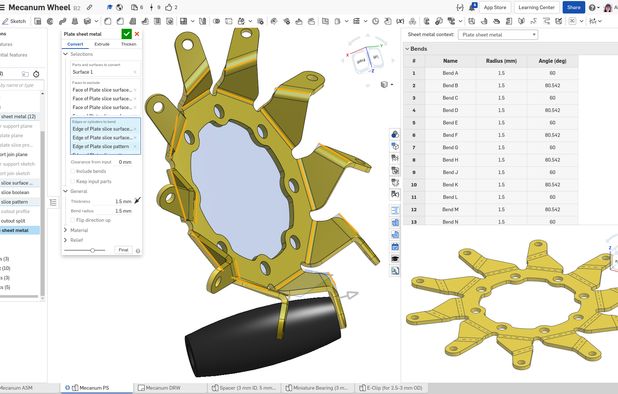Click the bottom icon in right side panel strip
Viewport: 618px width, 394px height.
pos(395,271)
